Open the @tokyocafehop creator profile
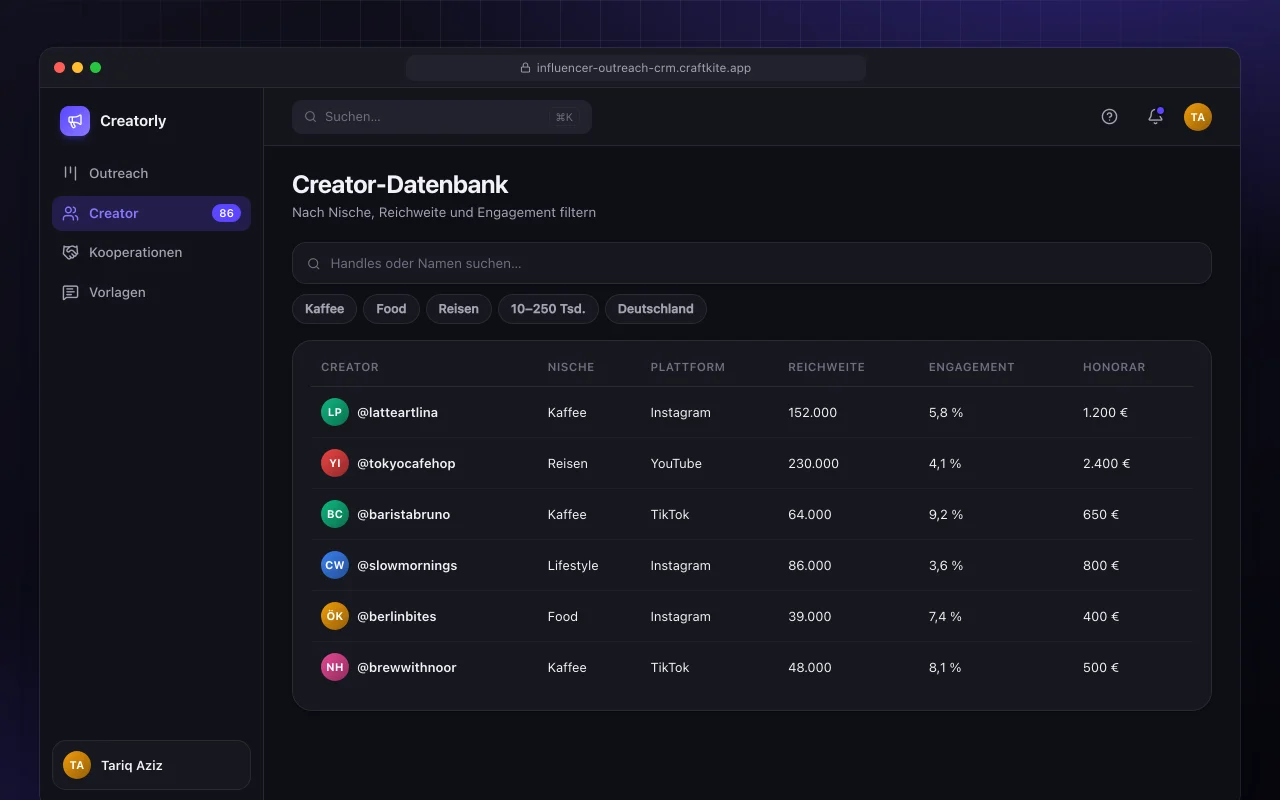 pos(406,463)
